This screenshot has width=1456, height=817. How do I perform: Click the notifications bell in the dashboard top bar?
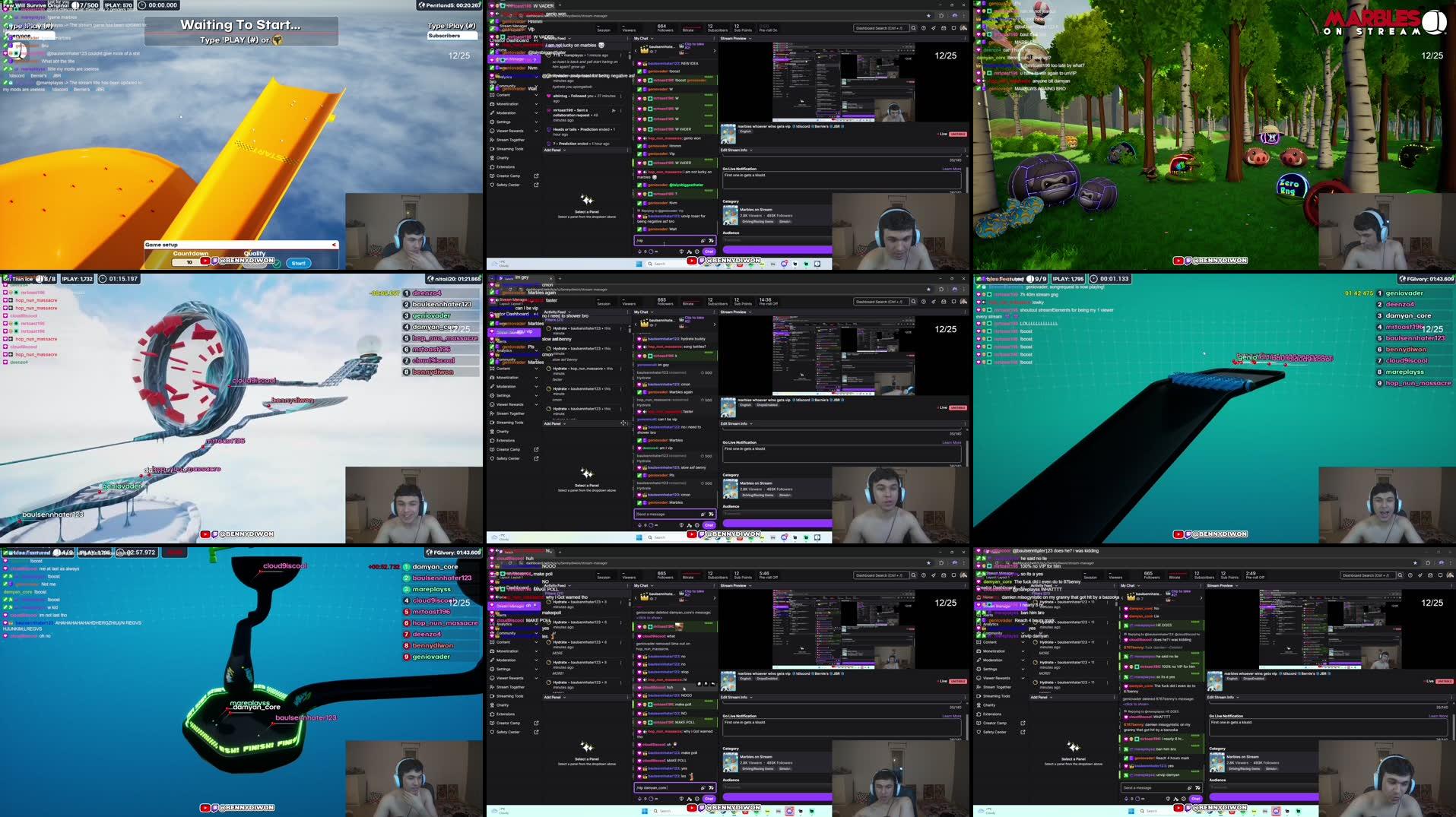click(944, 27)
